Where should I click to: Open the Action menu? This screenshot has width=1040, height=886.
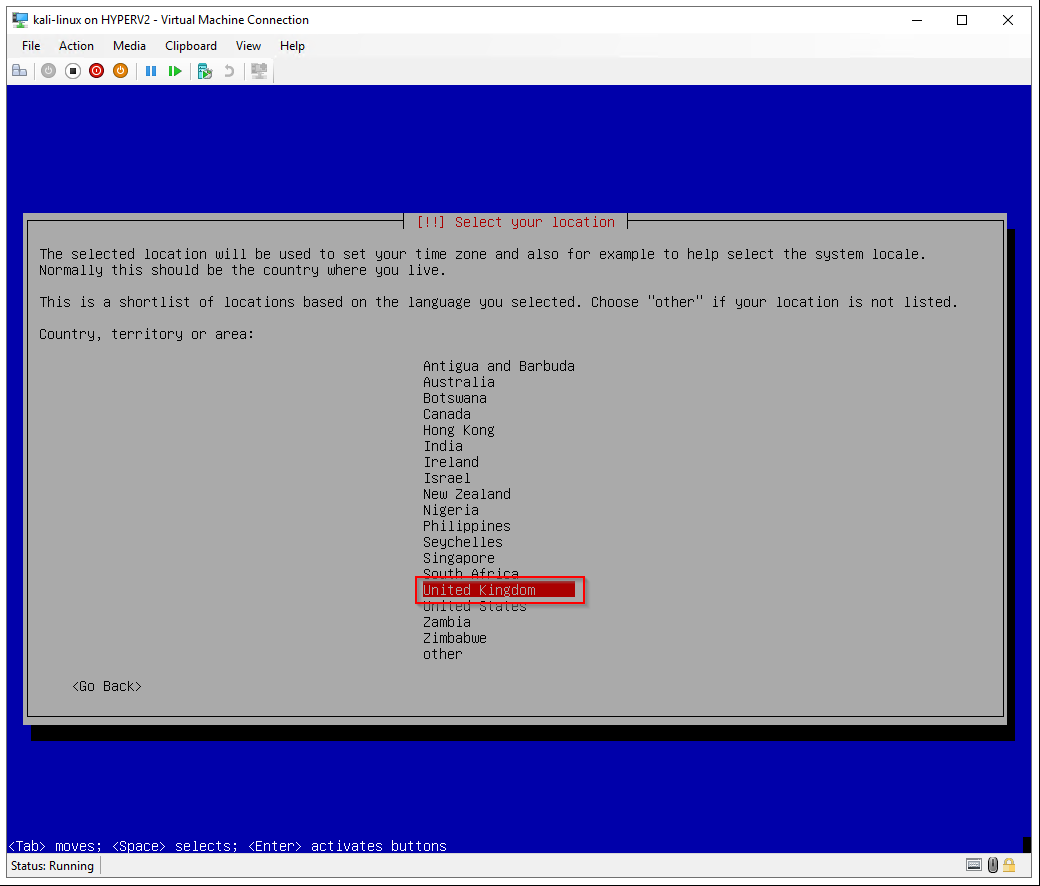pyautogui.click(x=76, y=46)
